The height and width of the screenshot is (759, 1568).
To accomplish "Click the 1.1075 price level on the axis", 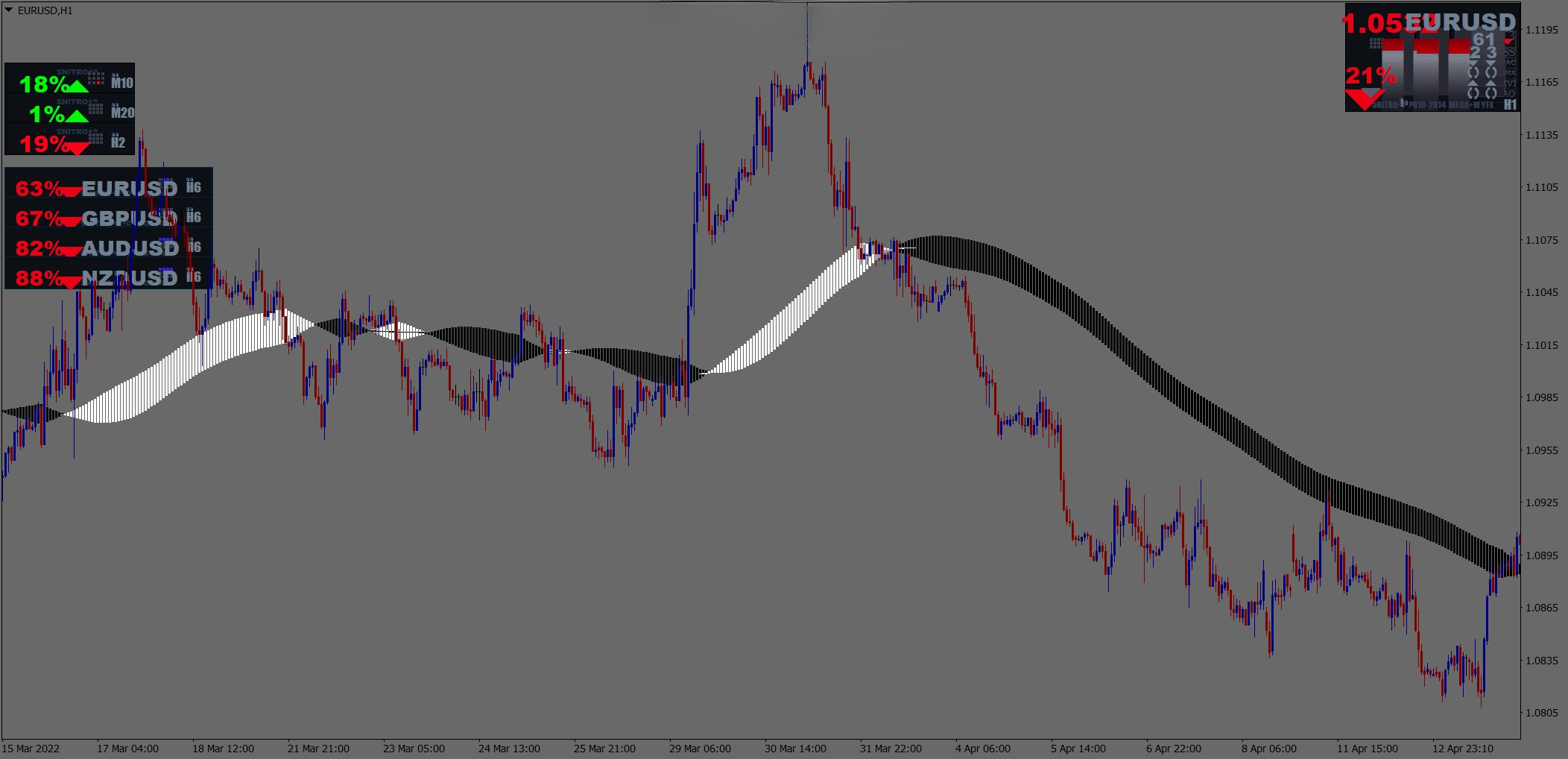I will (x=1542, y=240).
